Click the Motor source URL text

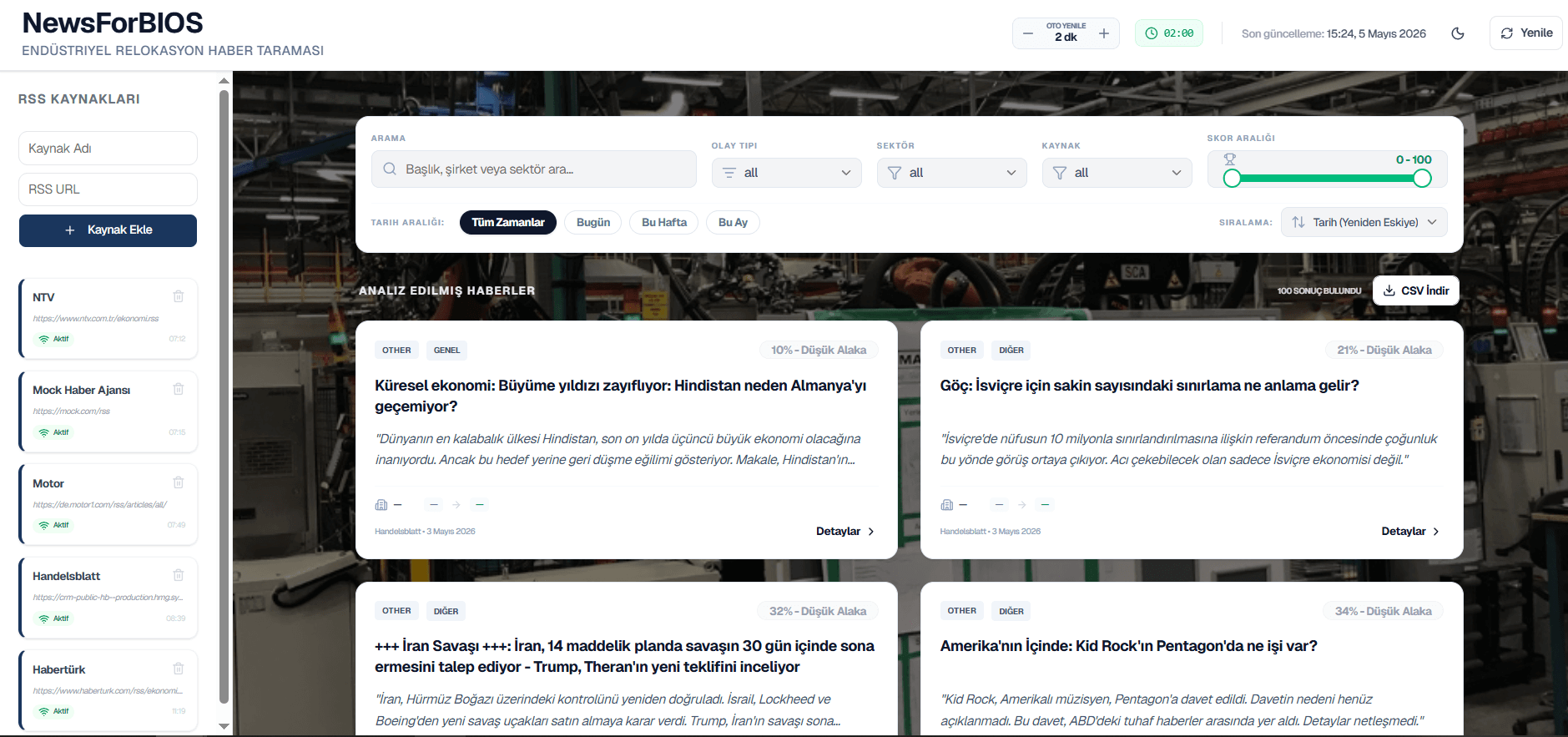click(100, 505)
